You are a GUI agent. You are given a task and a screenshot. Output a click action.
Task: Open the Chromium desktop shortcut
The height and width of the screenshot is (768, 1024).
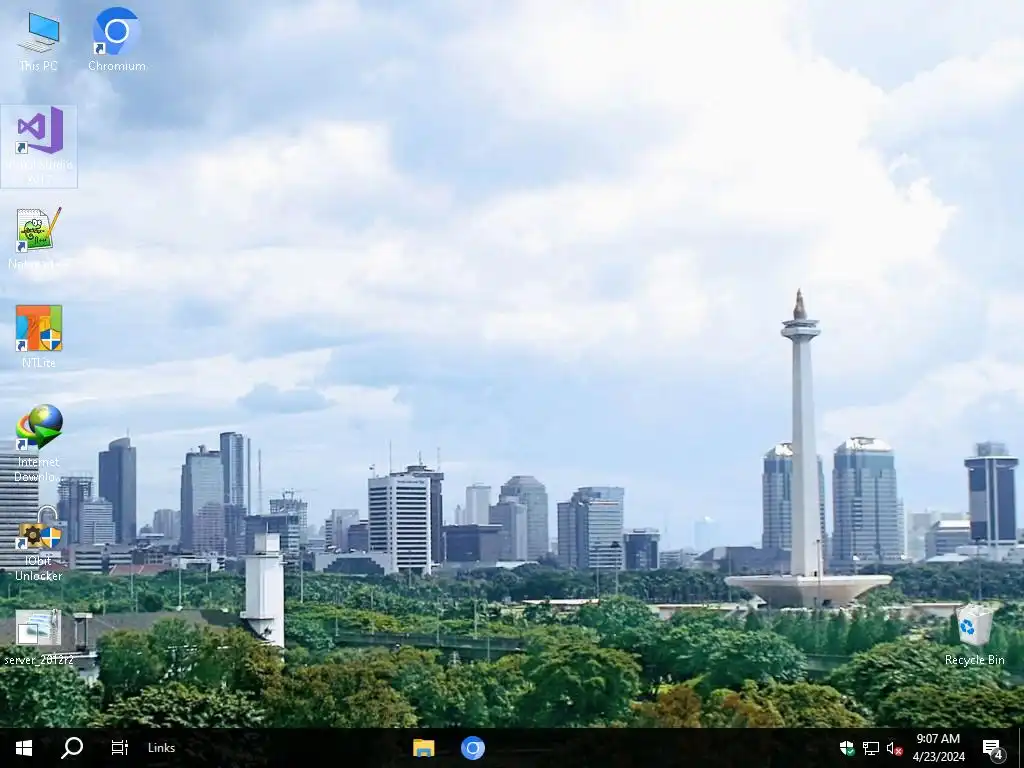coord(116,40)
